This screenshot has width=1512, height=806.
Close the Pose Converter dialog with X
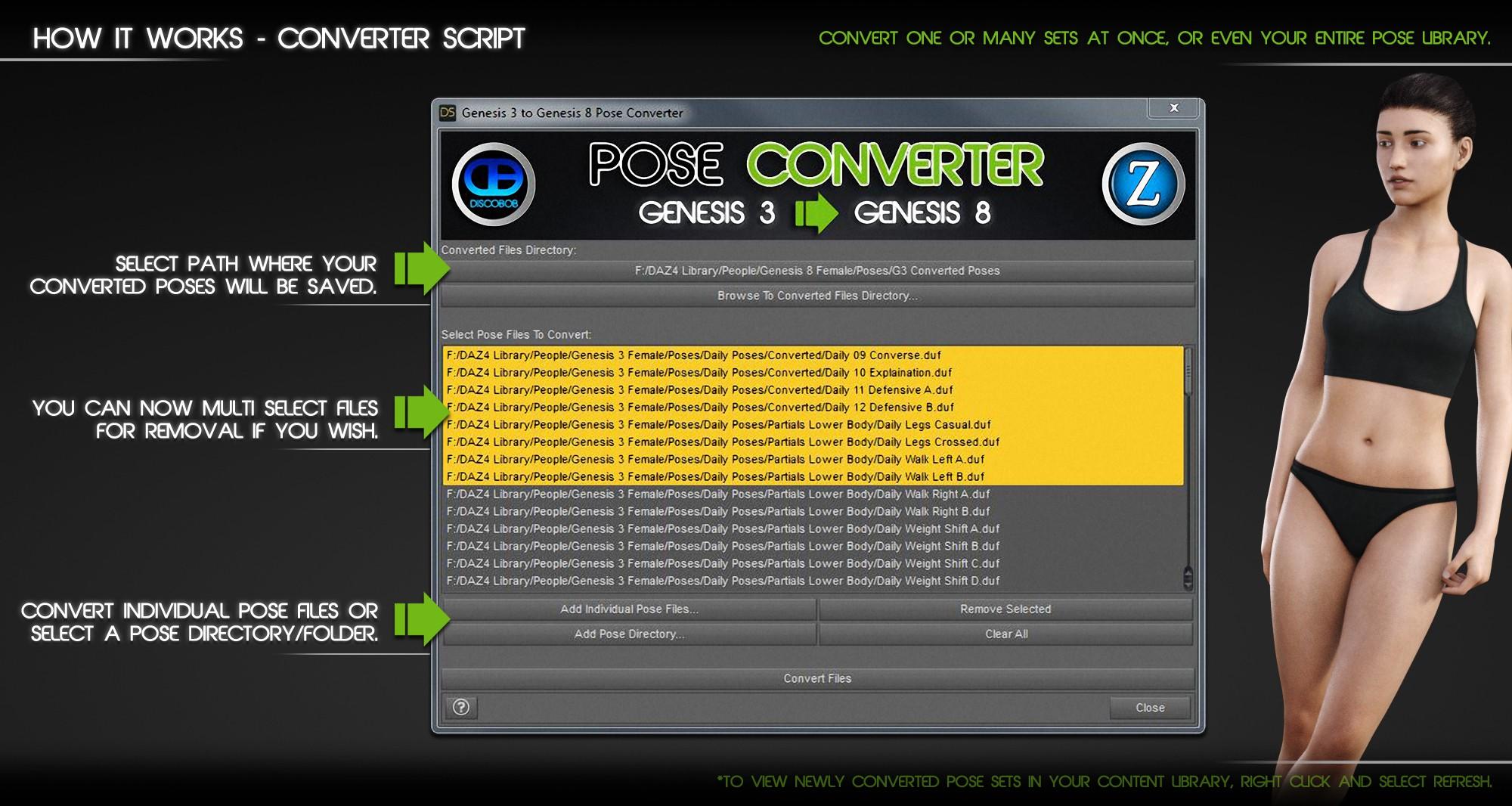[x=1173, y=108]
